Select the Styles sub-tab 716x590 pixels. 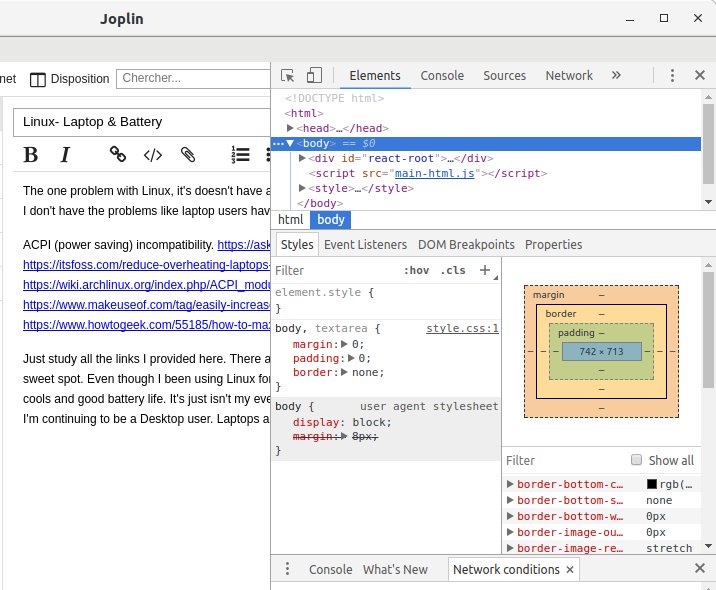(297, 245)
